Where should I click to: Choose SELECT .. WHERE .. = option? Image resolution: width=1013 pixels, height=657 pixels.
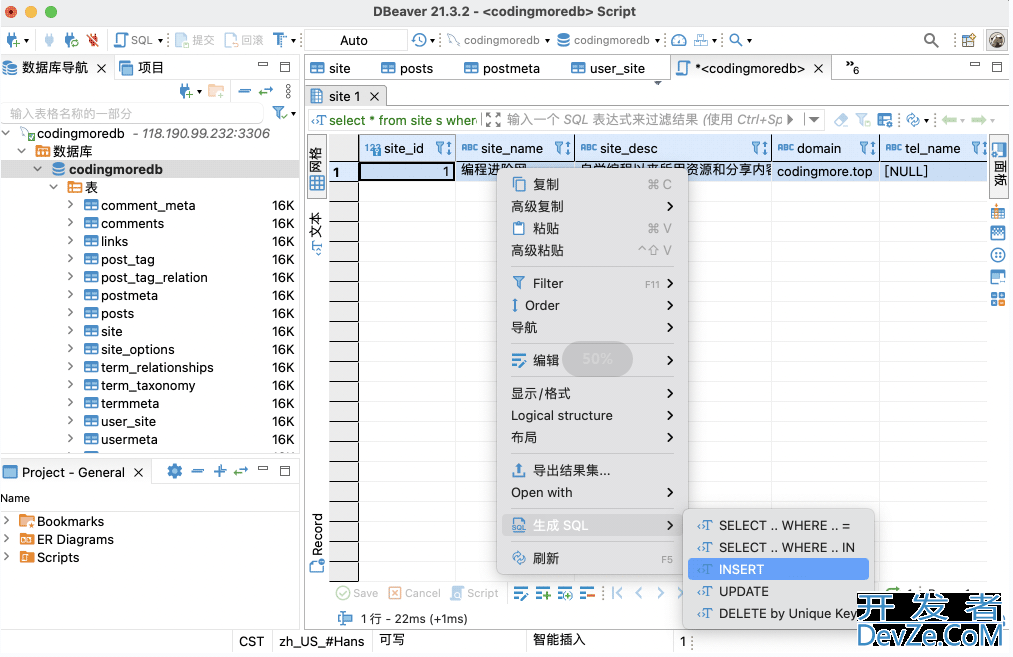778,525
